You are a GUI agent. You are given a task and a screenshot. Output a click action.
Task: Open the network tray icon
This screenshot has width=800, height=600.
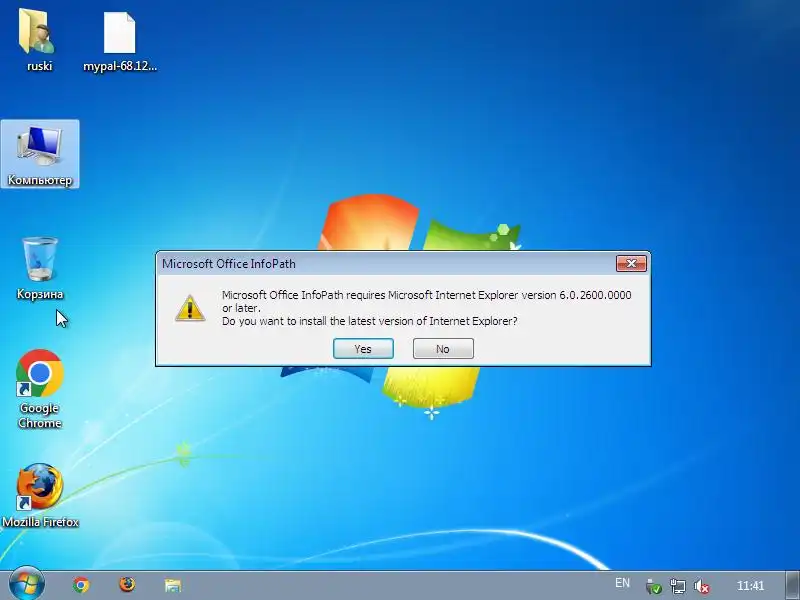click(x=678, y=587)
